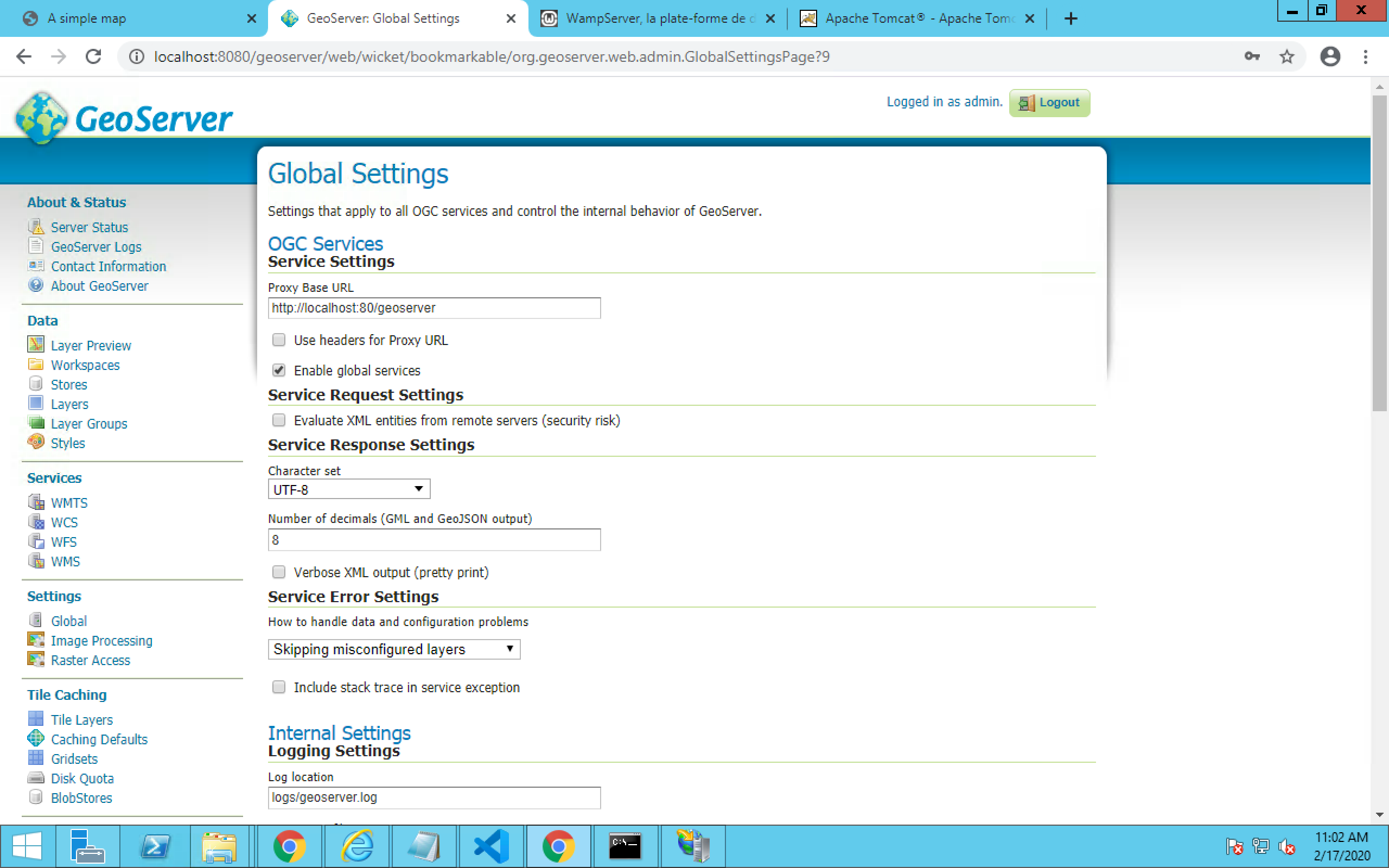Open Server Status from the sidebar icon
This screenshot has width=1389, height=868.
37,226
